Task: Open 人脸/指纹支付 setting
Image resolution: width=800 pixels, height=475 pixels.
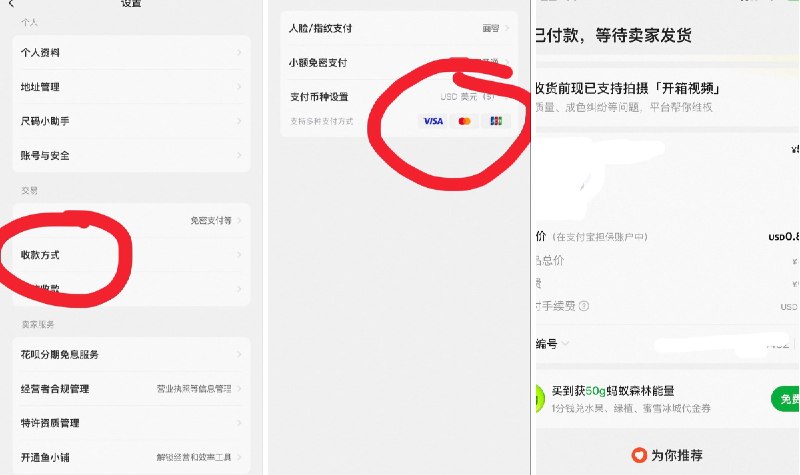Action: (399, 28)
